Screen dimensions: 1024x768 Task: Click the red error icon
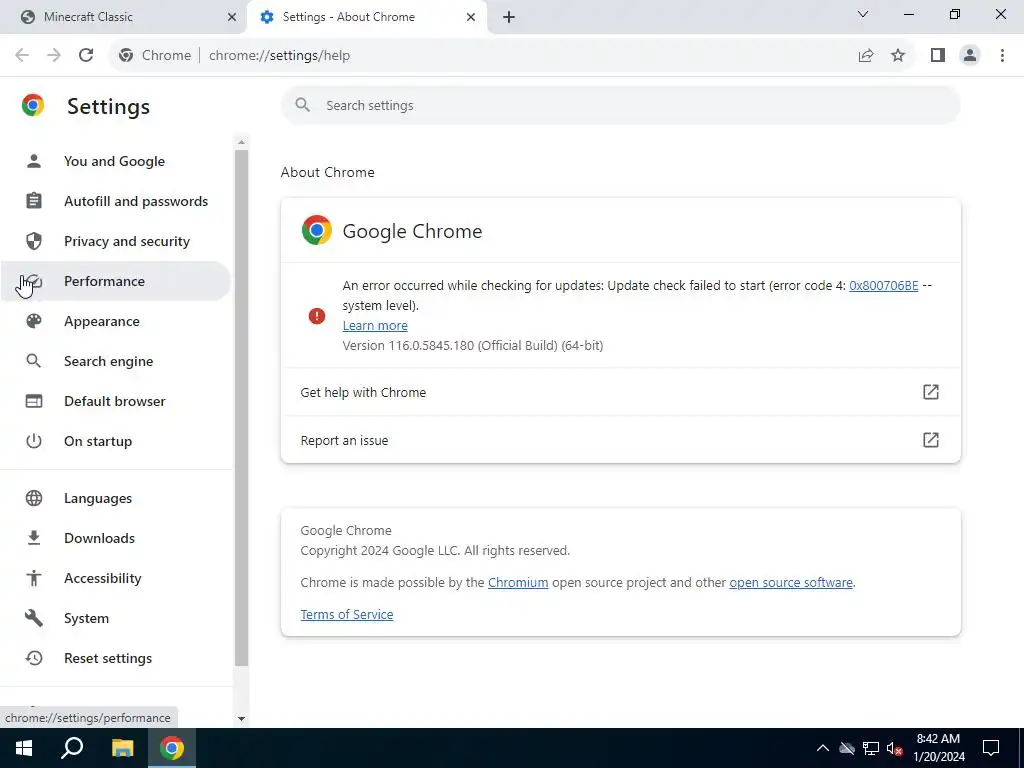(x=317, y=316)
